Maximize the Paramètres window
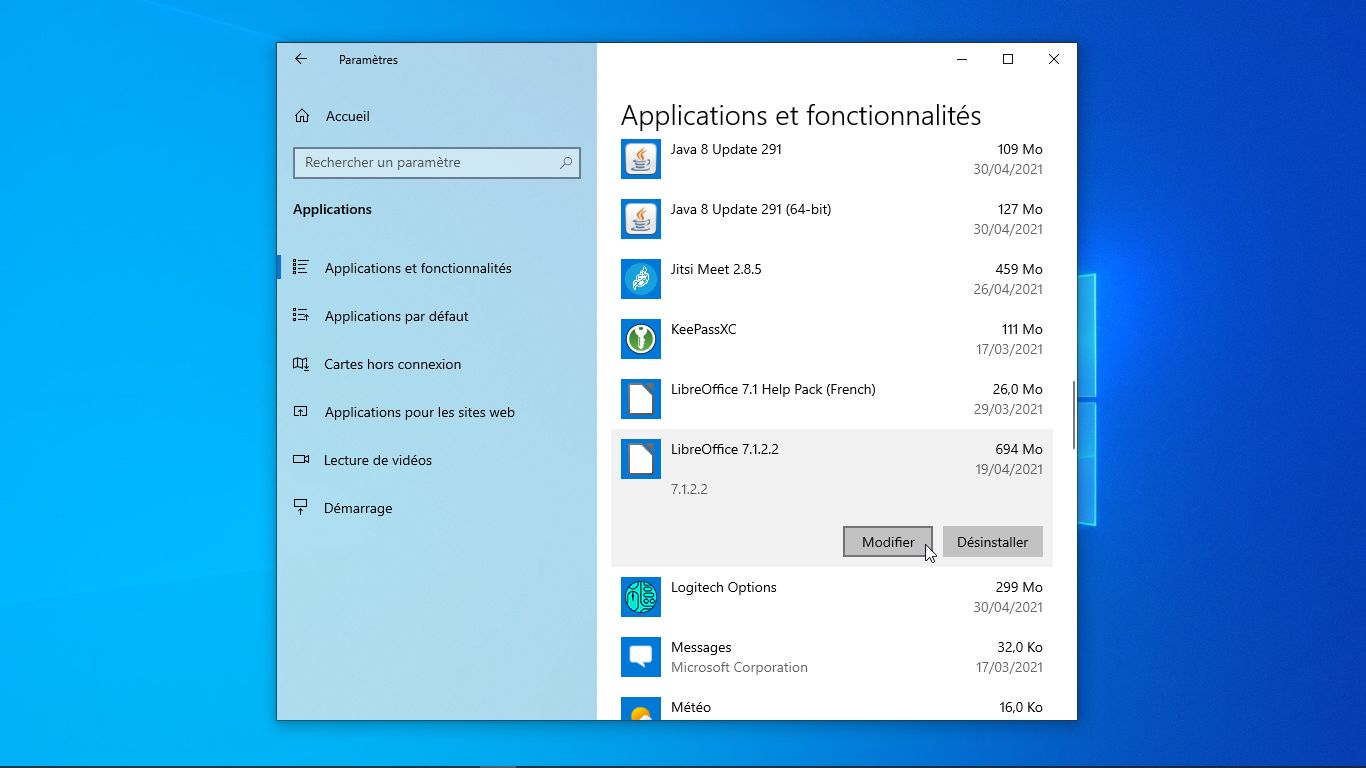1366x768 pixels. 1008,59
